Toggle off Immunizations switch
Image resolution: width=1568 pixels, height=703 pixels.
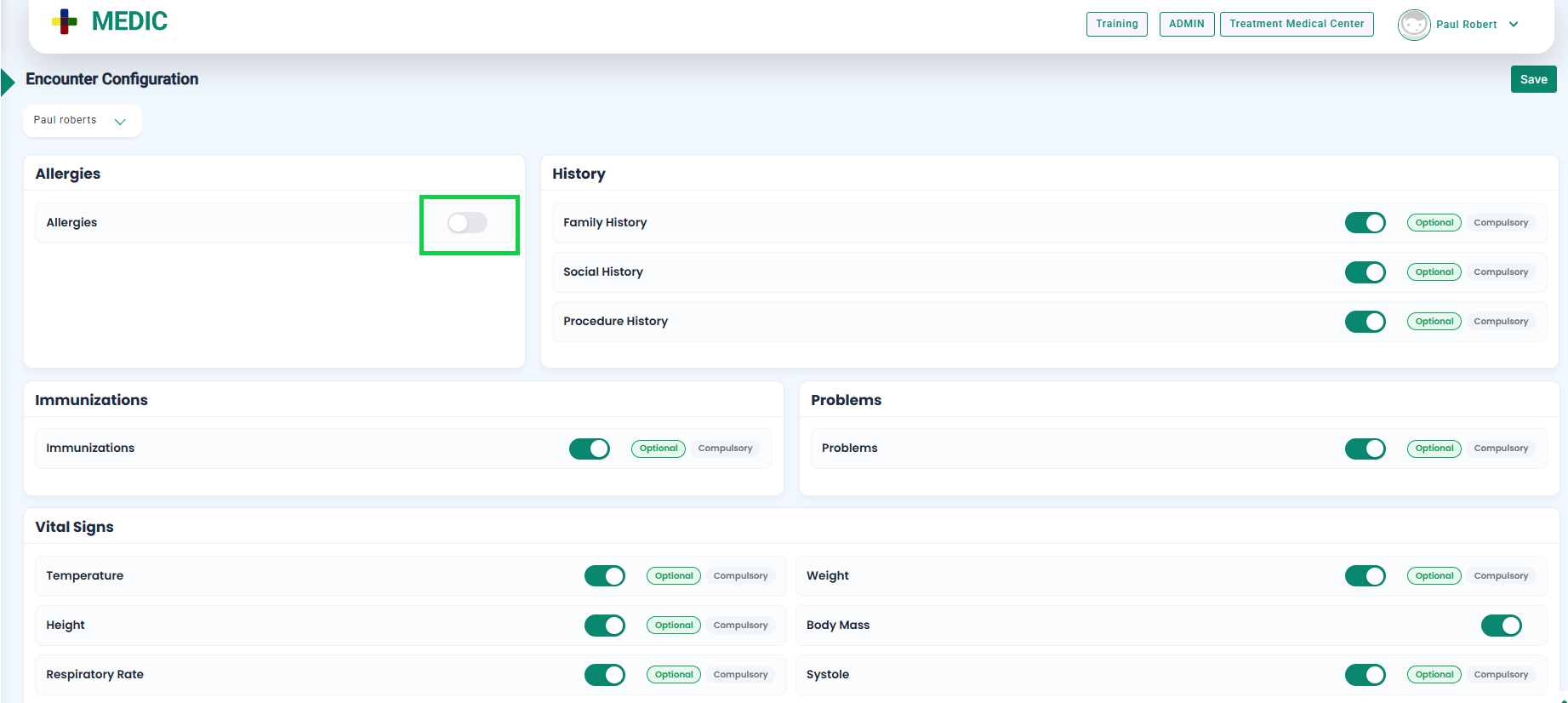[589, 449]
